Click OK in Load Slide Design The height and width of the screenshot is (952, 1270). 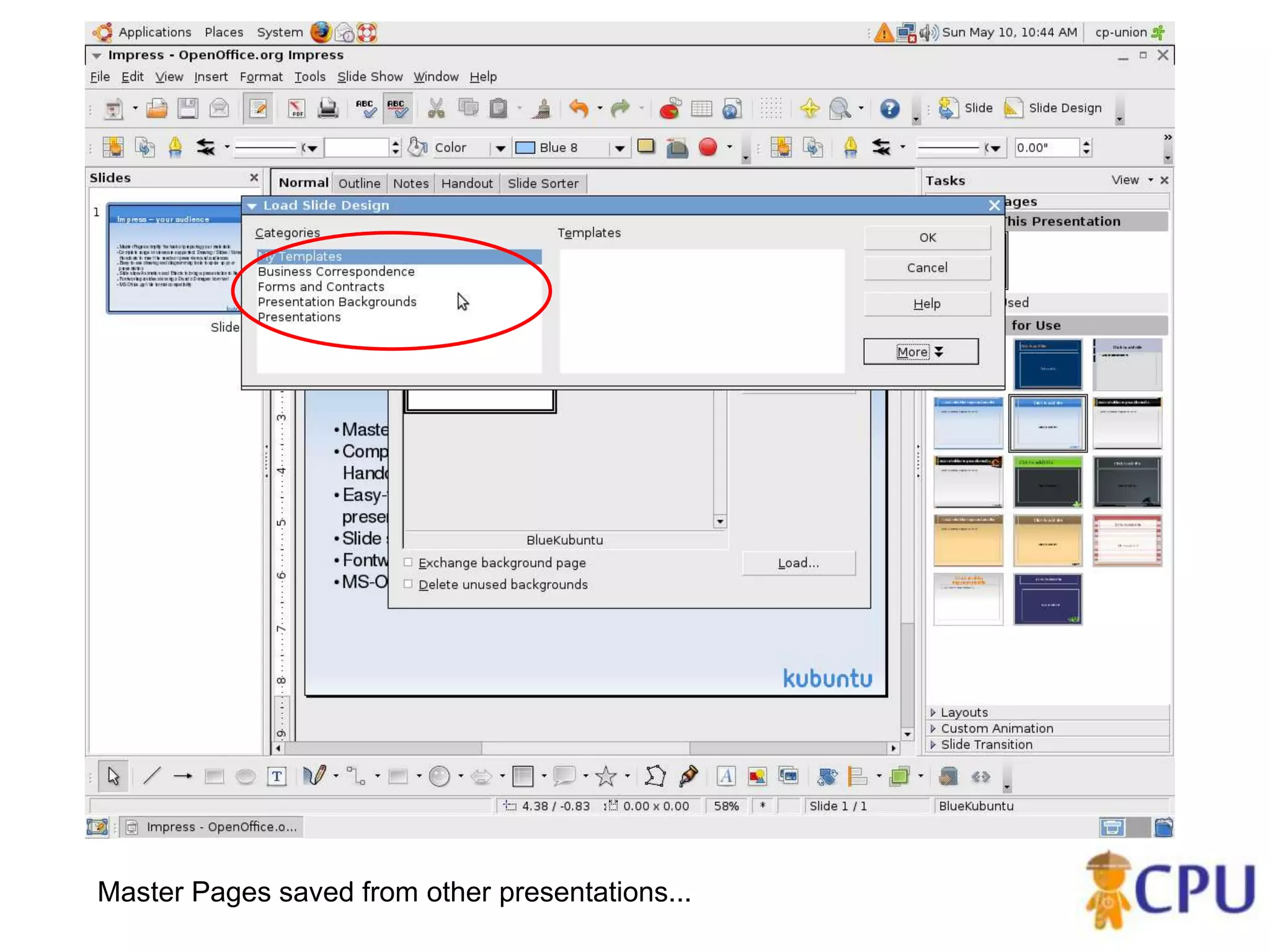[x=927, y=237]
